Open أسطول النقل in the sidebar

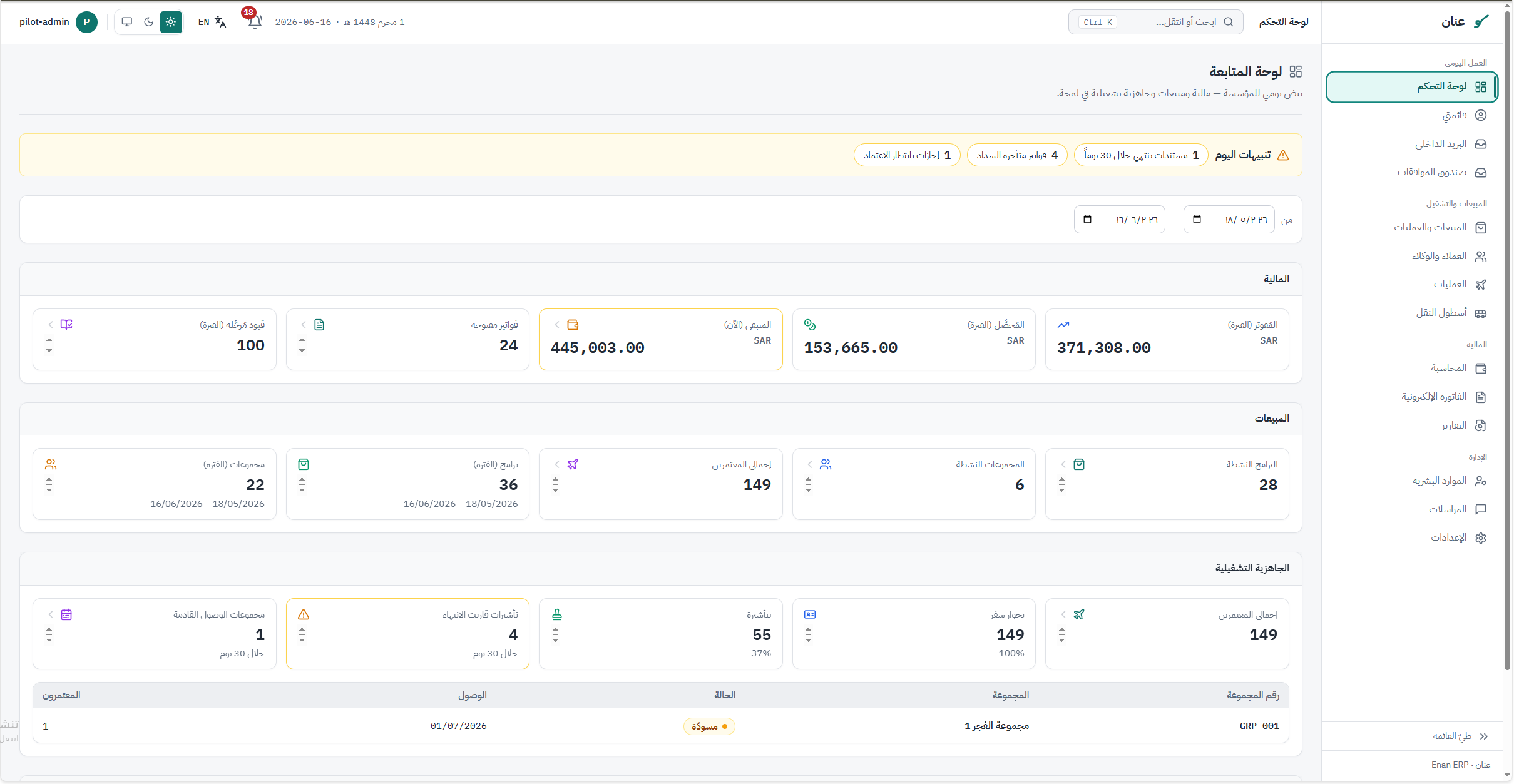pos(1412,313)
